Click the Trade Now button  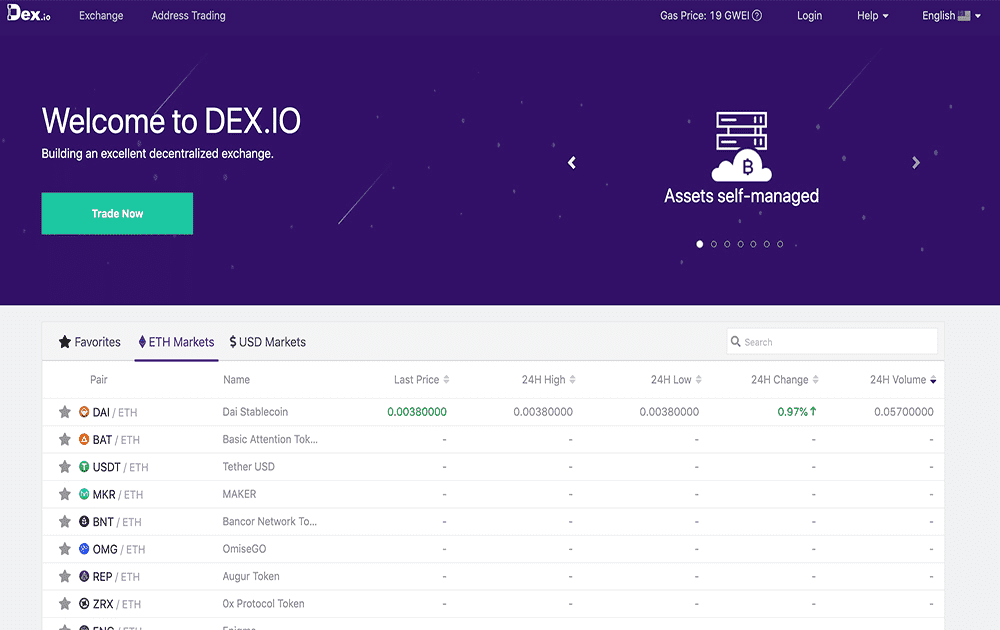pos(116,213)
